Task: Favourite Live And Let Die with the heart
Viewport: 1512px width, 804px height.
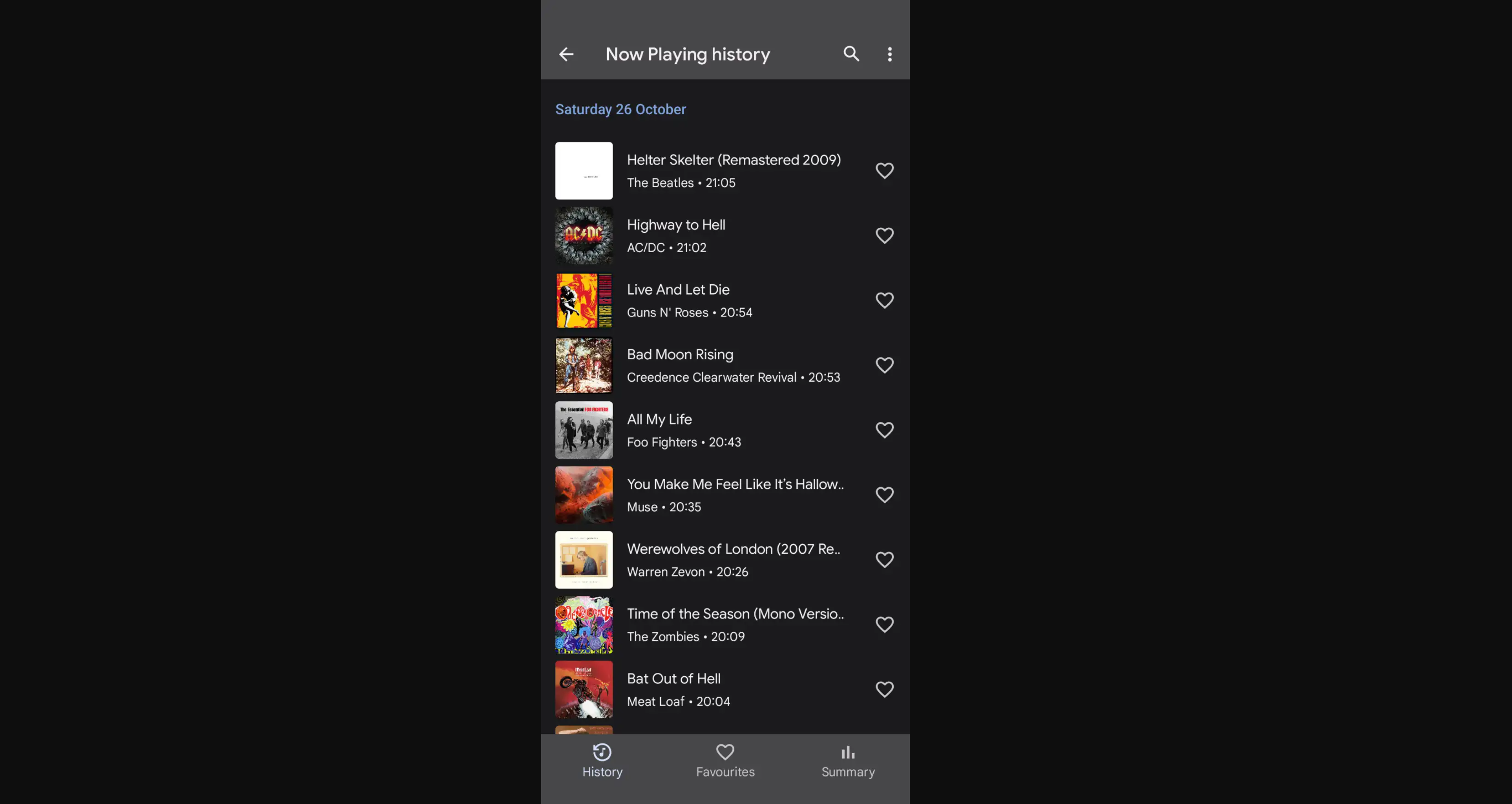Action: pyautogui.click(x=885, y=301)
